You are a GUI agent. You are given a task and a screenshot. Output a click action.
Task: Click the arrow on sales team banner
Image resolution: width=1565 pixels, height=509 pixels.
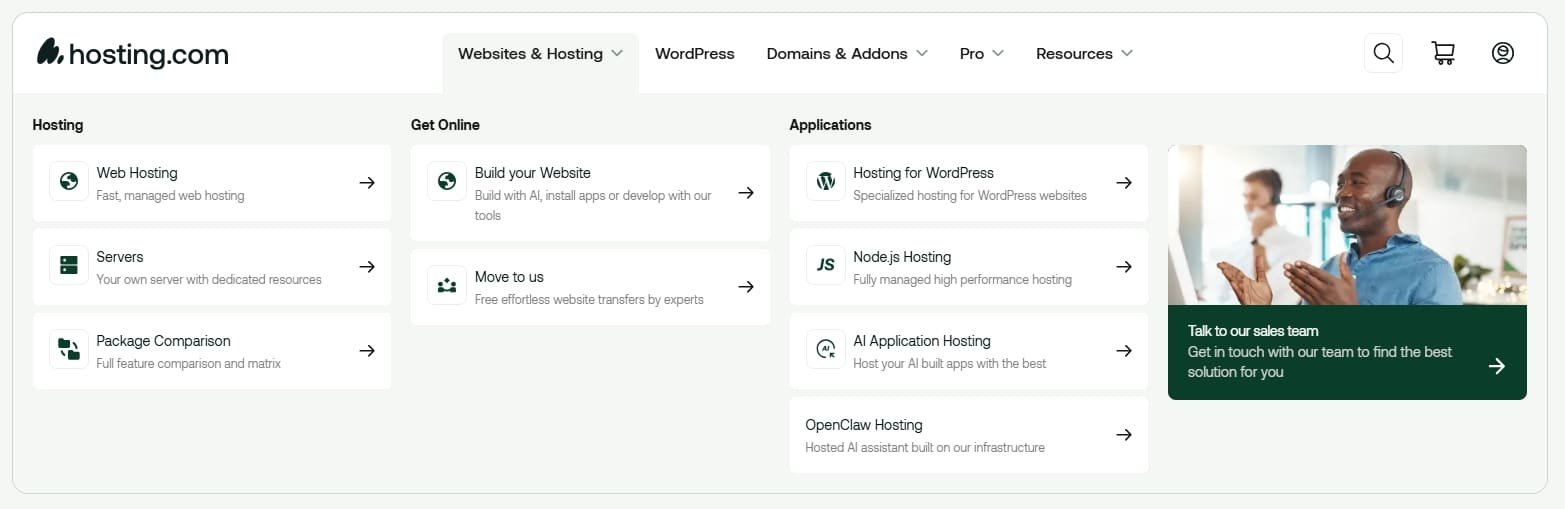coord(1497,366)
